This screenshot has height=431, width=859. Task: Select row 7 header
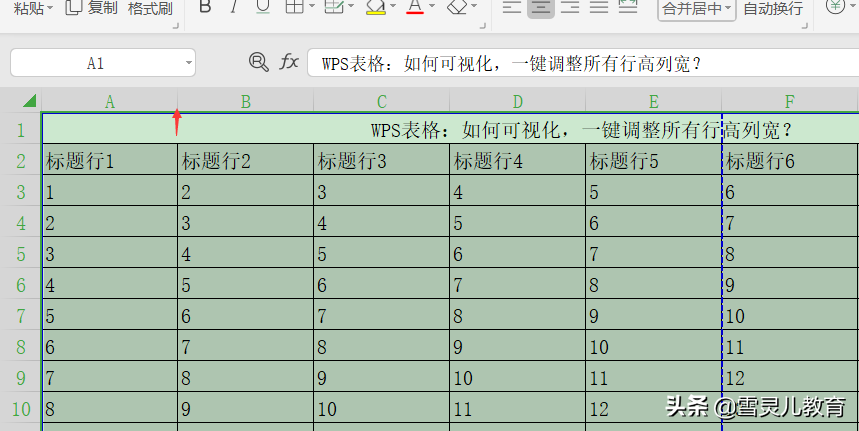click(21, 315)
